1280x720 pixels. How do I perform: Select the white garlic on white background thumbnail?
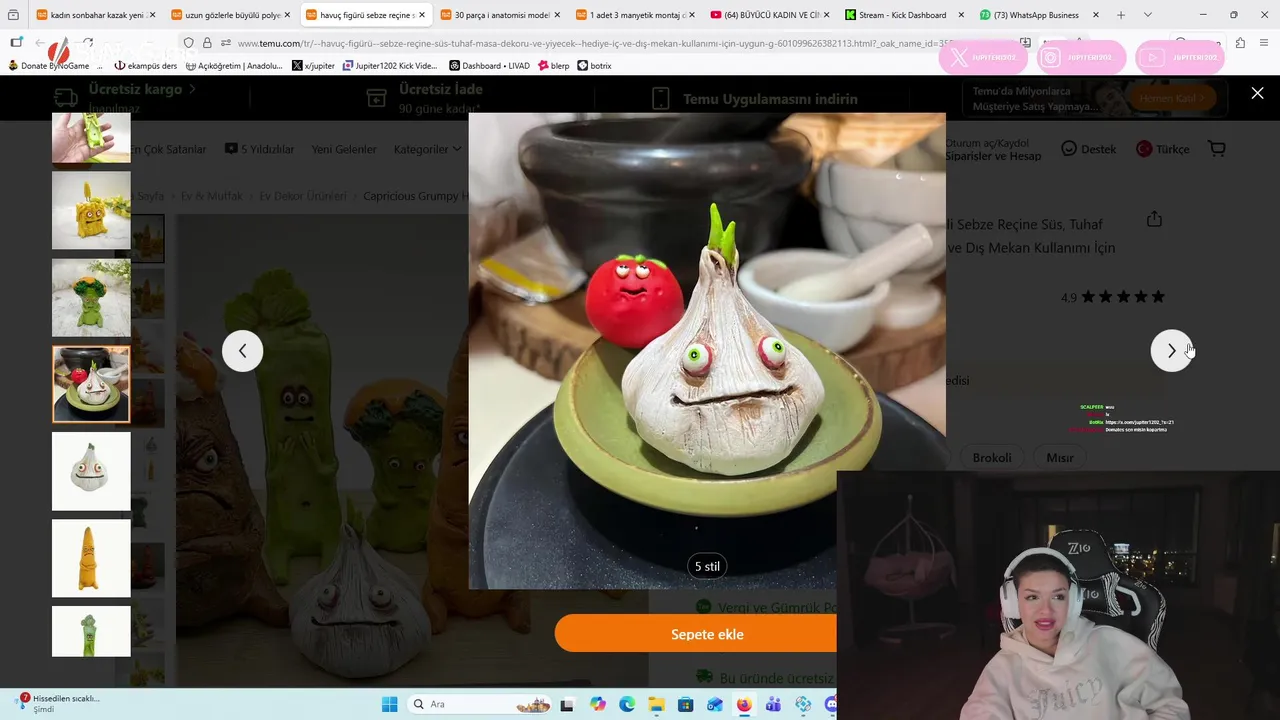click(91, 471)
